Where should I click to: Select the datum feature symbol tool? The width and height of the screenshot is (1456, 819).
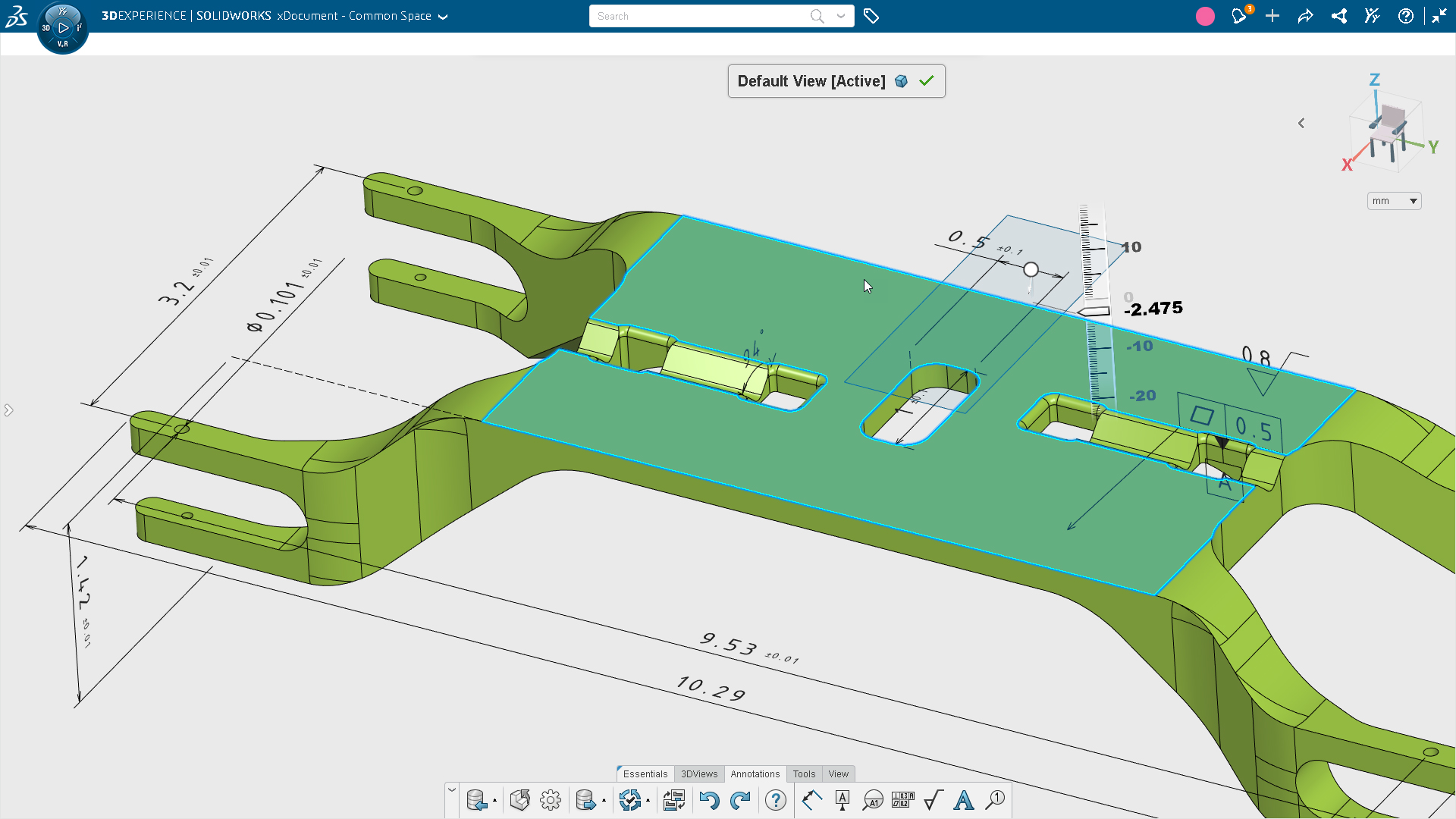843,800
